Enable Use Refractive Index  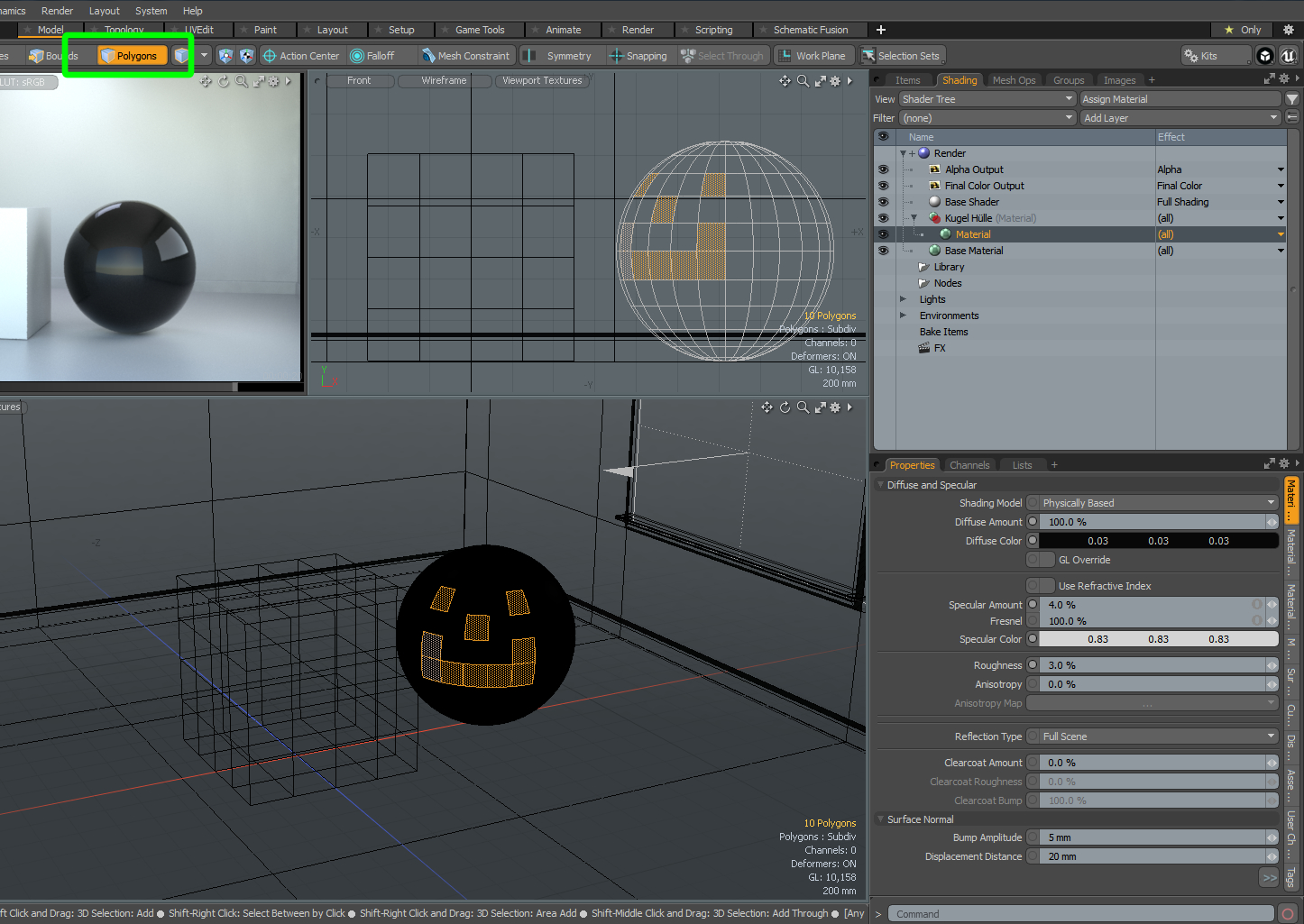(x=1041, y=586)
